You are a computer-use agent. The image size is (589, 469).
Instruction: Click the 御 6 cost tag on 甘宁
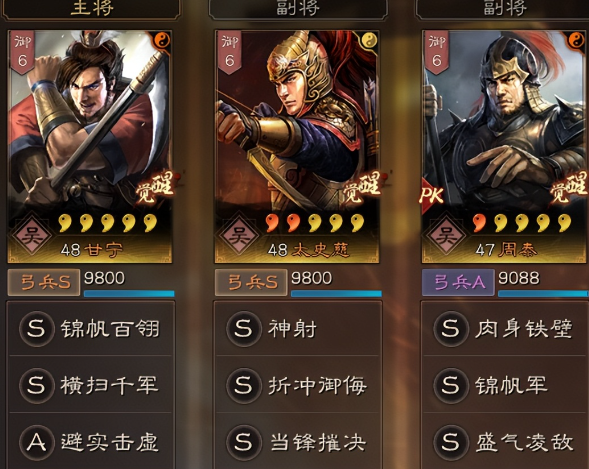point(22,52)
